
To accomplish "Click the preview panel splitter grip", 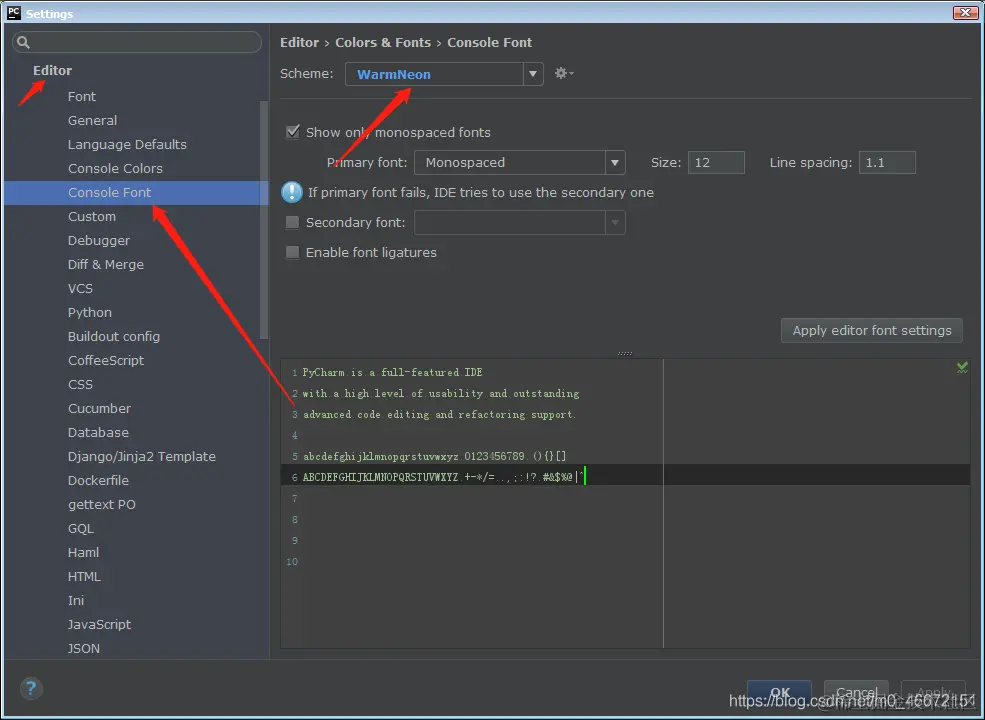I will [x=625, y=353].
